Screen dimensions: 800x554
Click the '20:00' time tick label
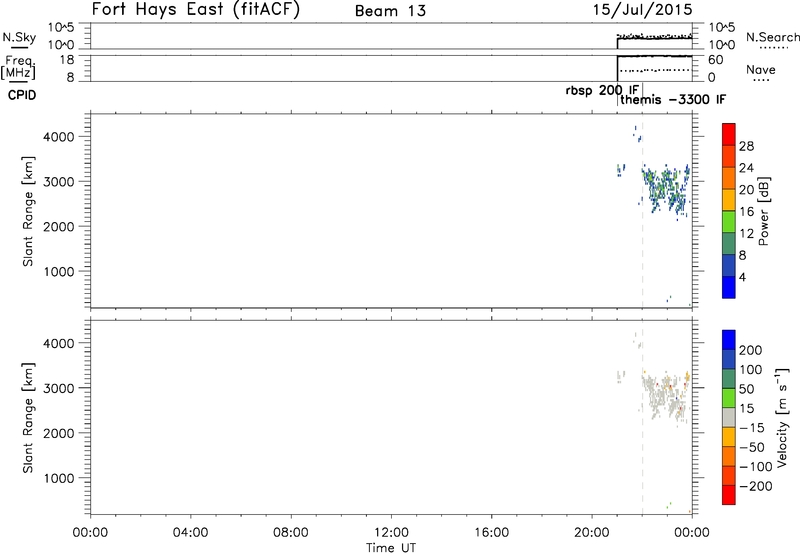[x=592, y=533]
